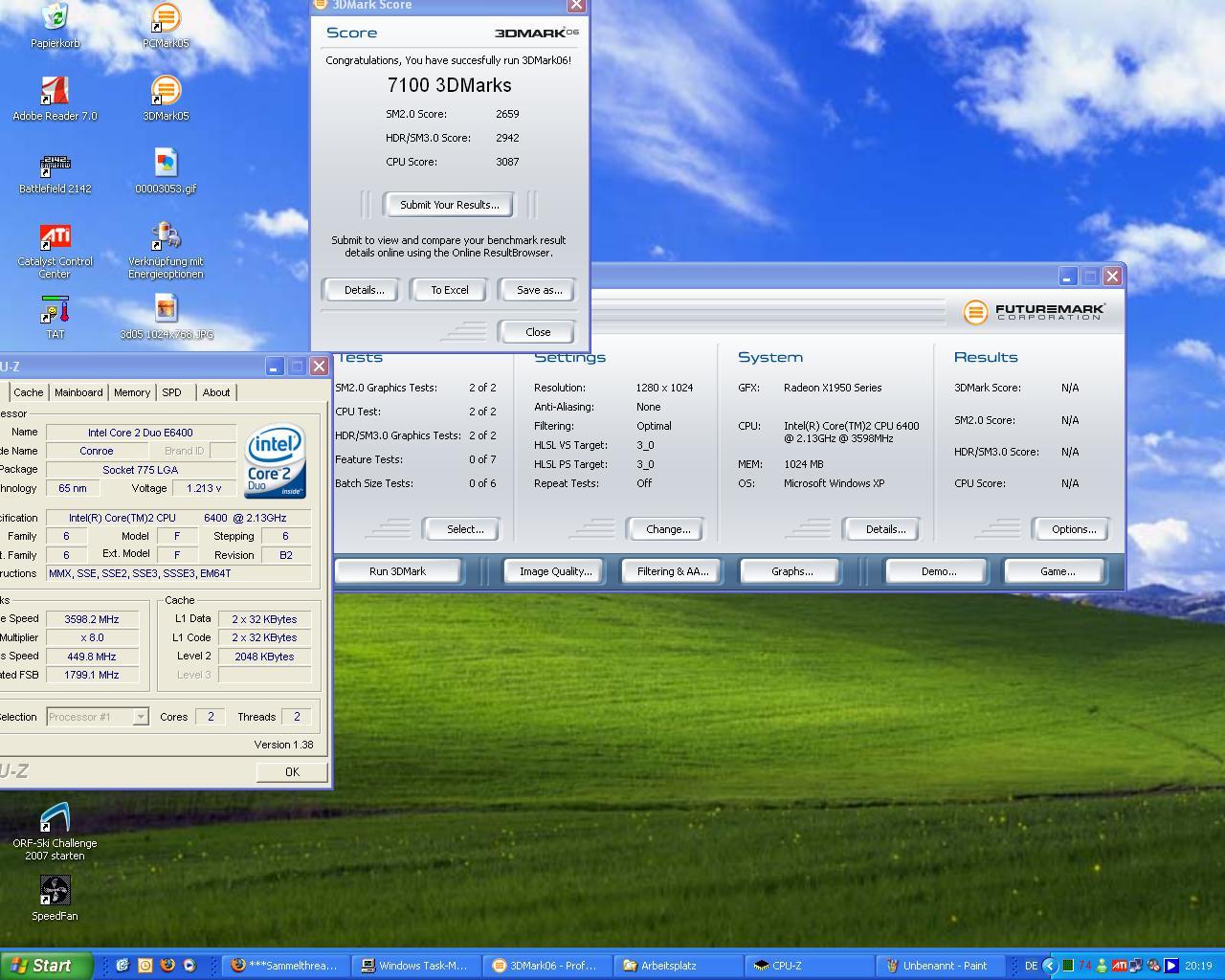Select the 3d05 1024x768.JPG file icon
The width and height of the screenshot is (1225, 980).
166,317
